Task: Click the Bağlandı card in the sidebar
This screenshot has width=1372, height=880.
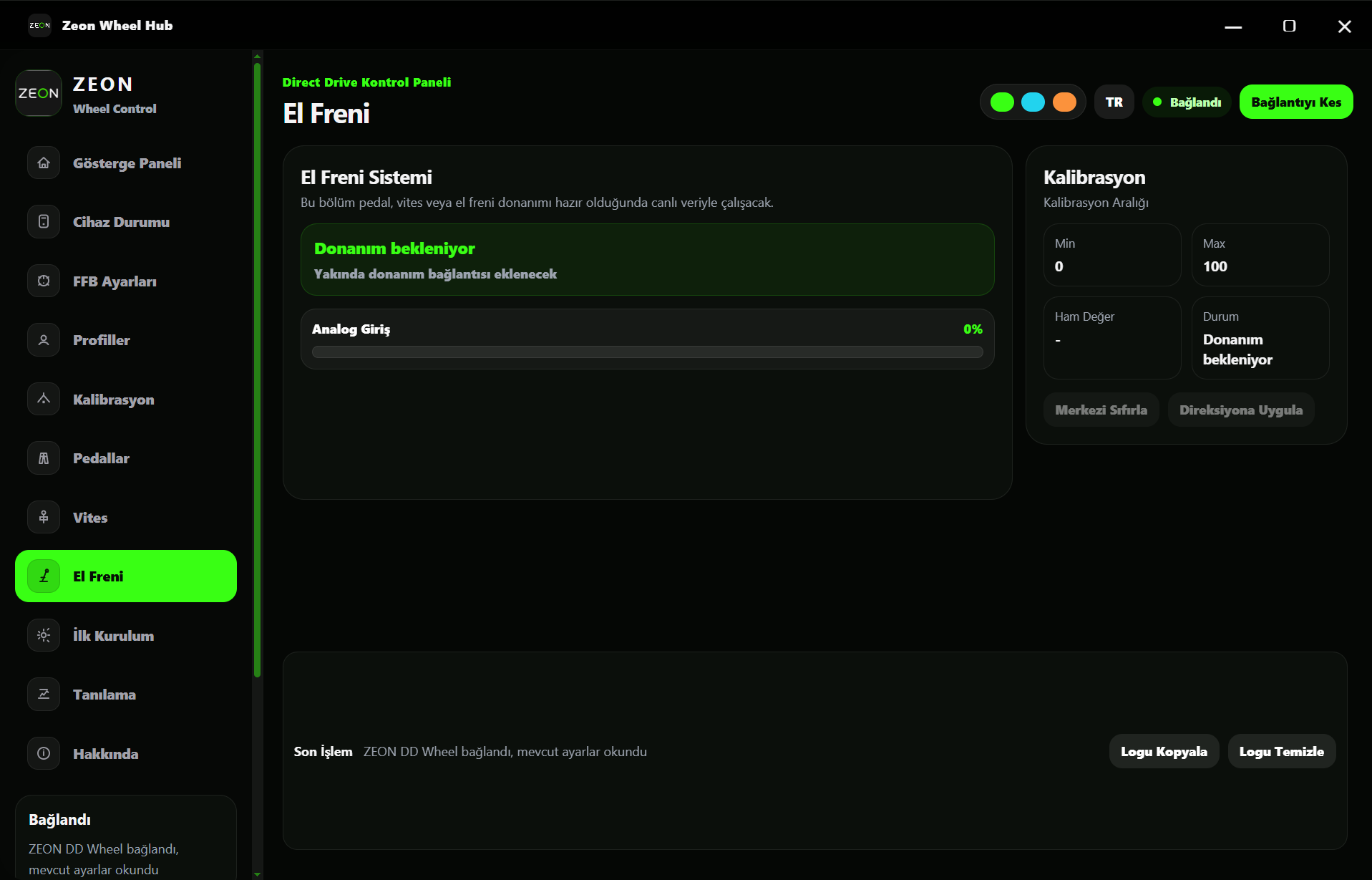Action: 126,838
